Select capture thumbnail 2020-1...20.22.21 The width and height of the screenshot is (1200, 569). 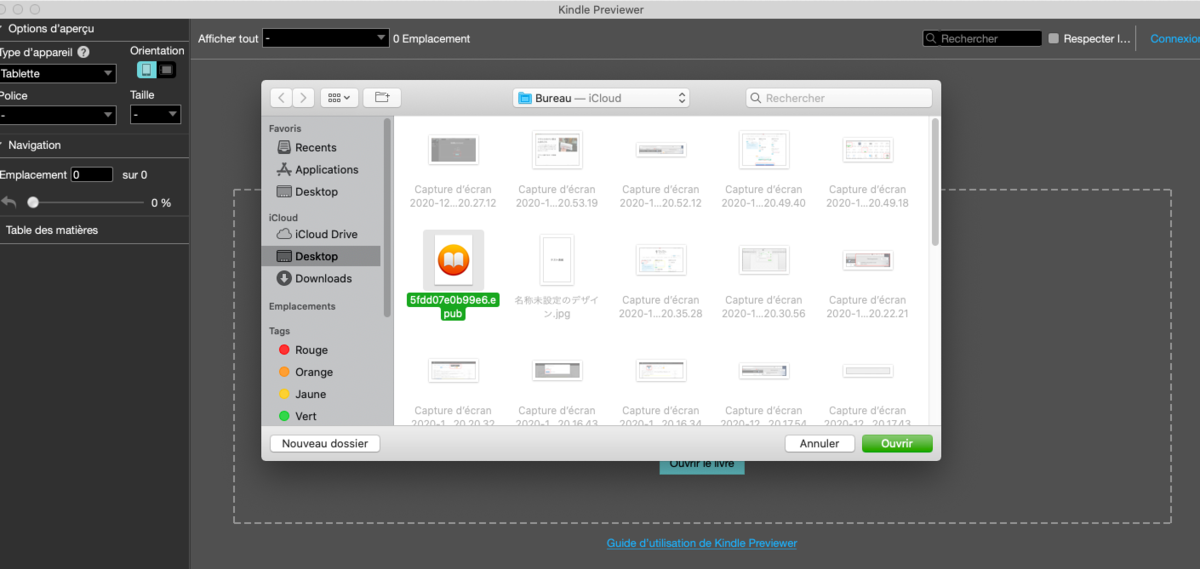click(868, 260)
